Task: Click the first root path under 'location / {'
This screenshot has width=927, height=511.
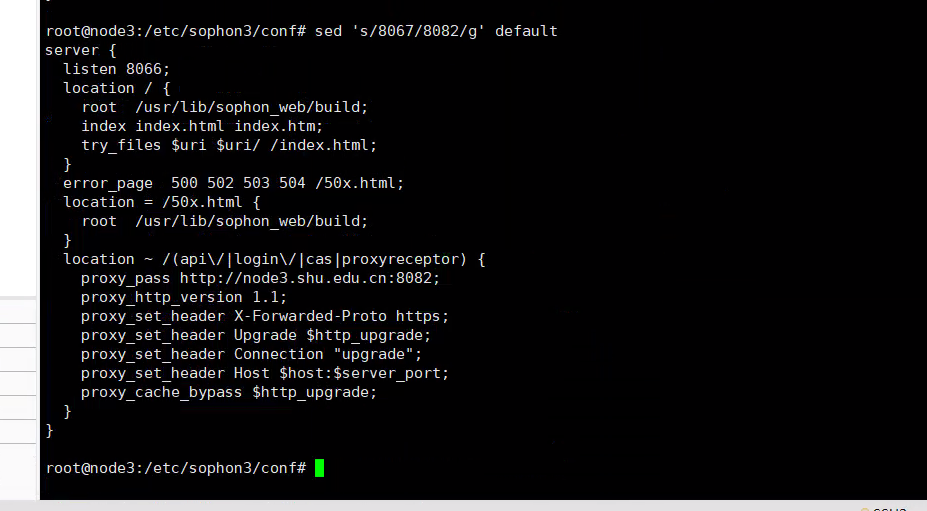Action: 225,107
